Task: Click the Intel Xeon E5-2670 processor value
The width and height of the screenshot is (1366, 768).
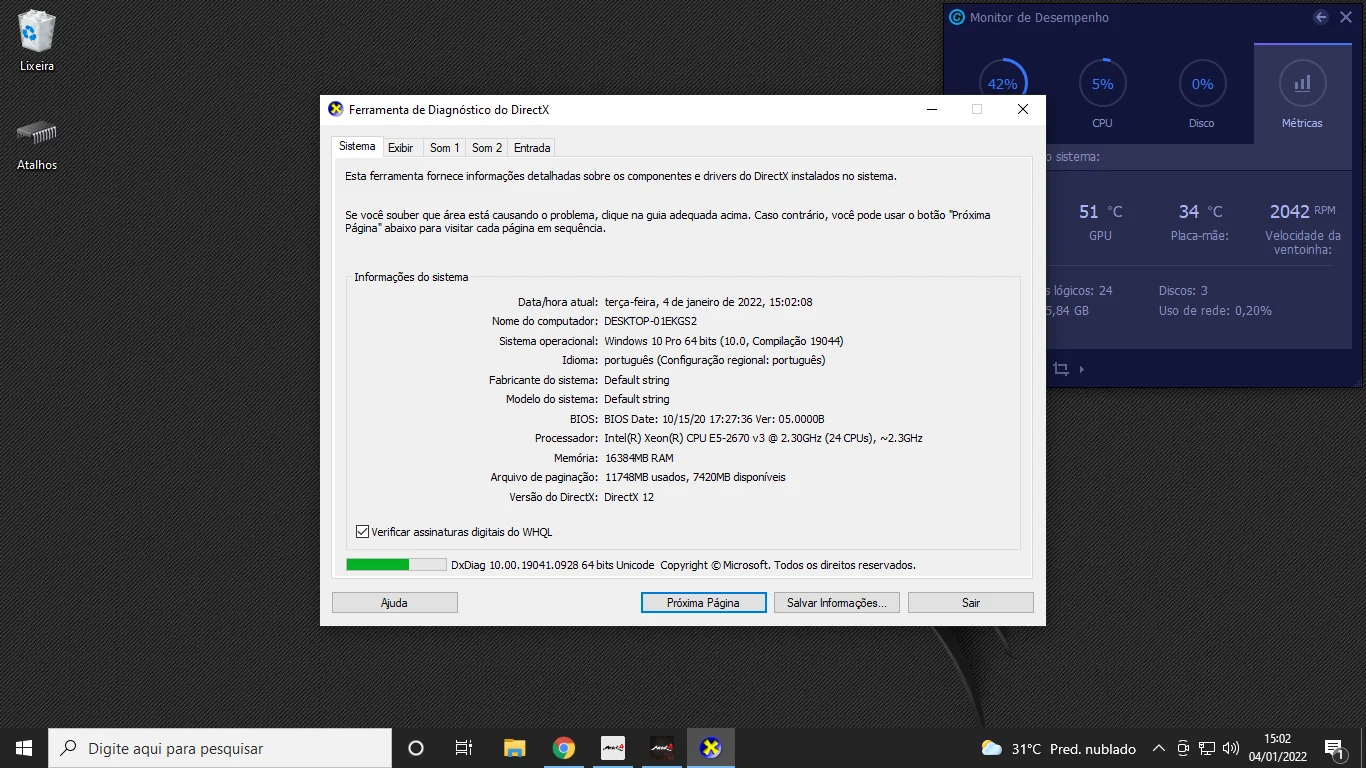Action: pos(763,438)
